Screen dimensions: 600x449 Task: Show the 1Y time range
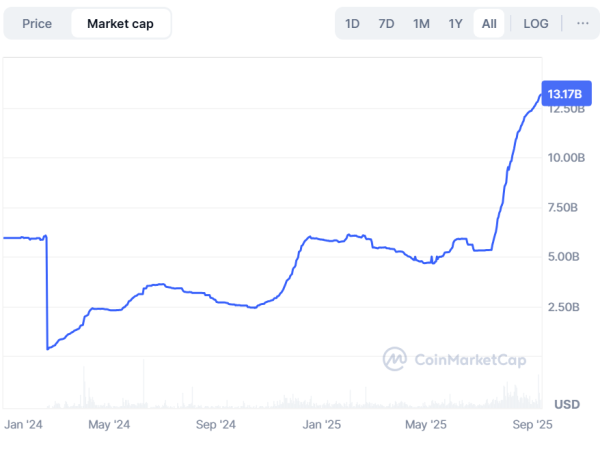(x=455, y=23)
